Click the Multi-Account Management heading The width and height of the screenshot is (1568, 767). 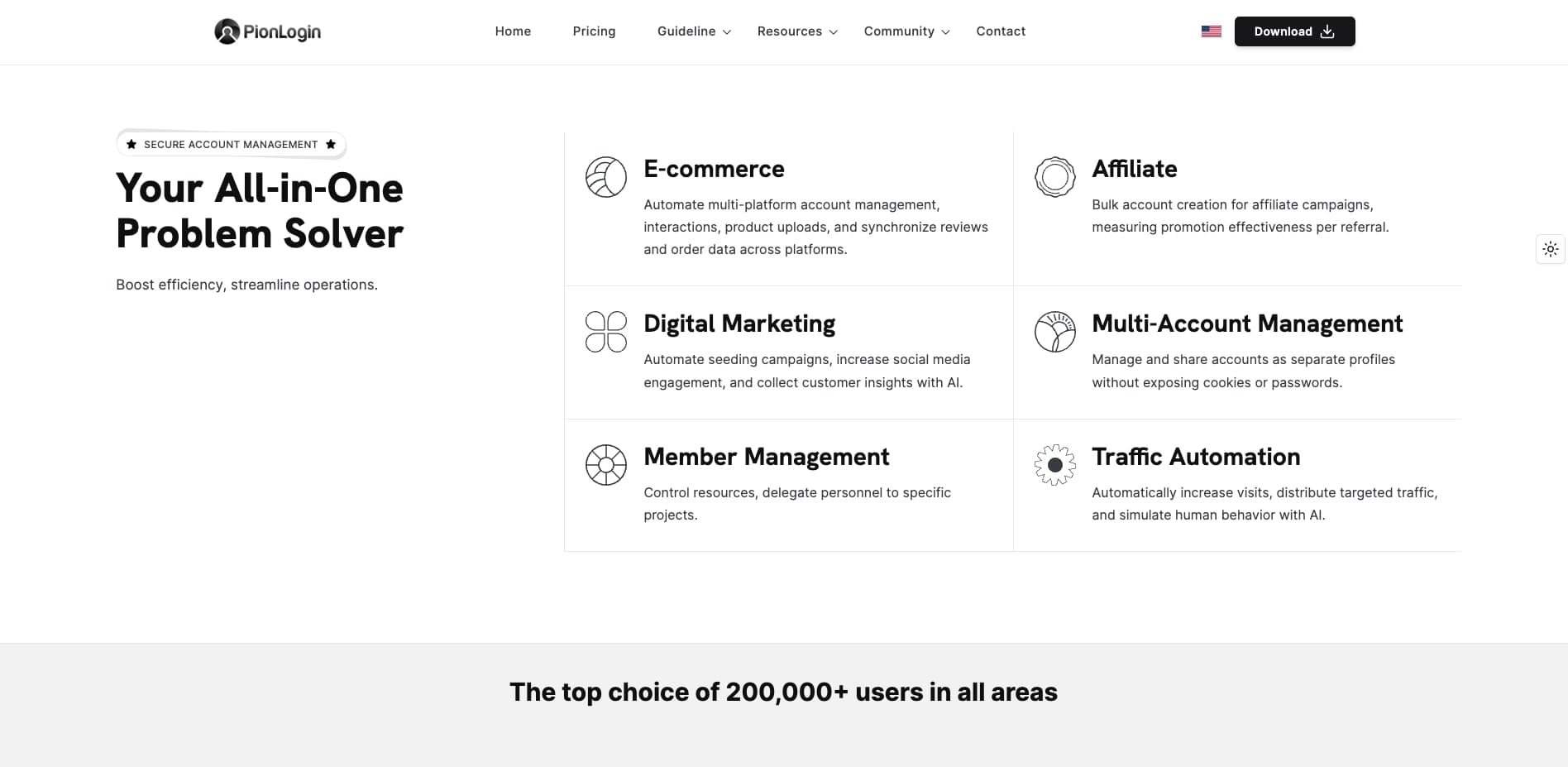tap(1247, 324)
